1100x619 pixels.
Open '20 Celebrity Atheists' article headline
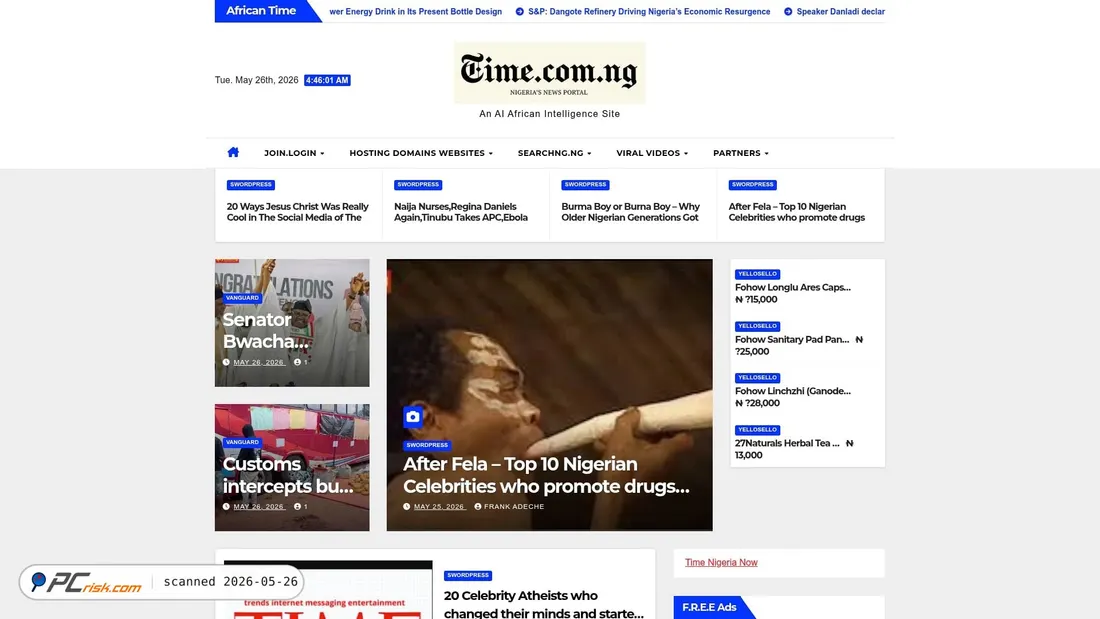pos(544,604)
